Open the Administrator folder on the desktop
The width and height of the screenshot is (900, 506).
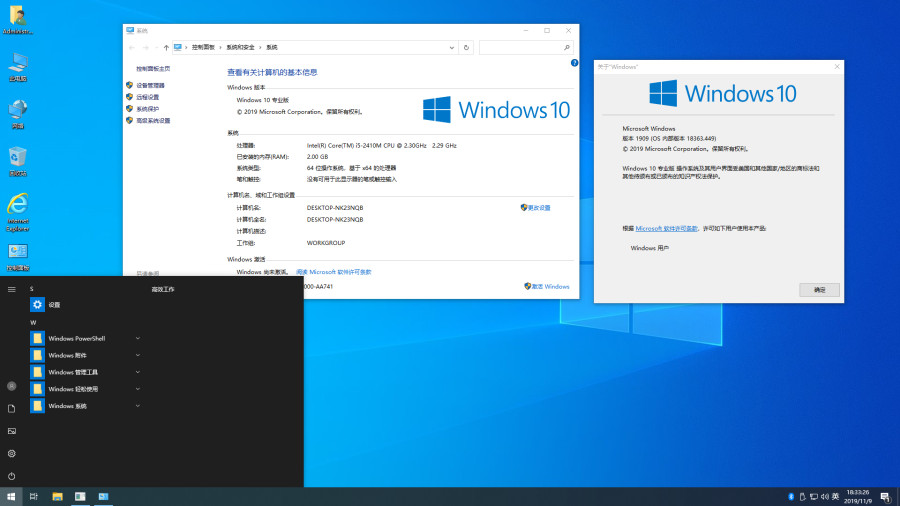tap(17, 20)
